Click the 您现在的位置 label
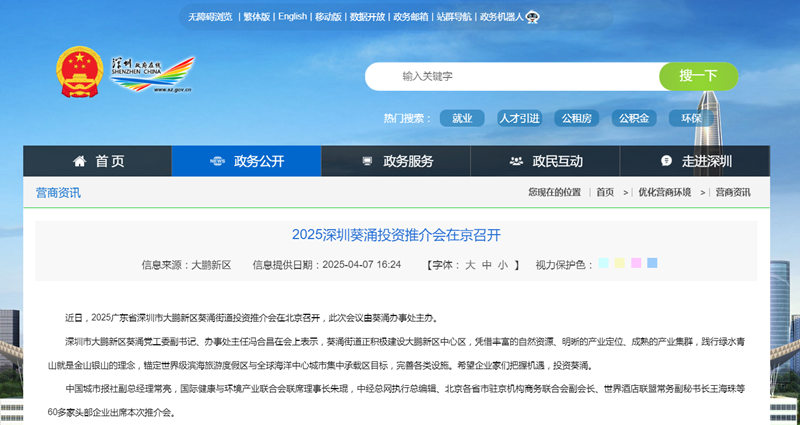800x425 pixels. pyautogui.click(x=555, y=192)
